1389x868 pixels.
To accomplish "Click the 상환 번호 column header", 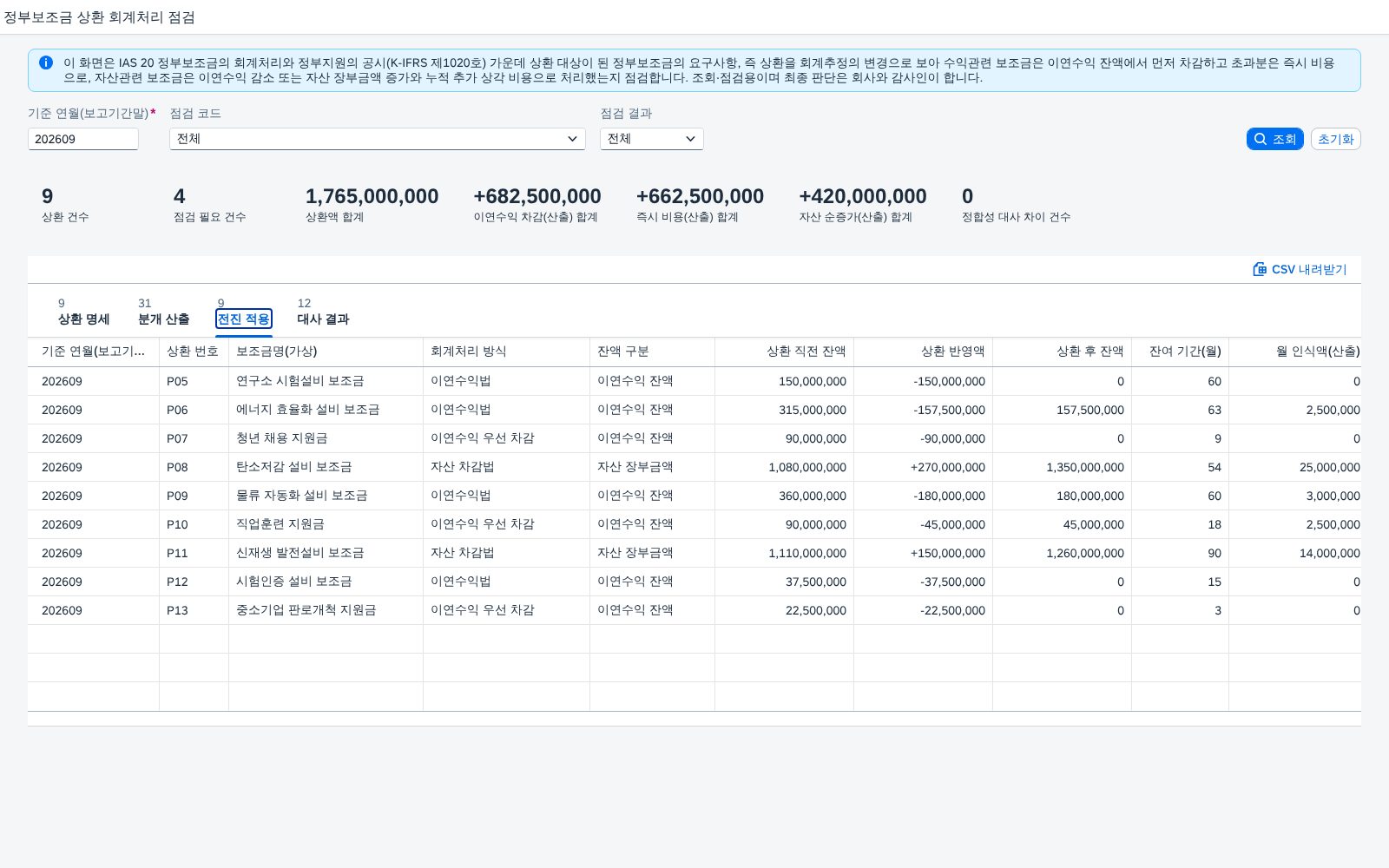I will coord(194,352).
